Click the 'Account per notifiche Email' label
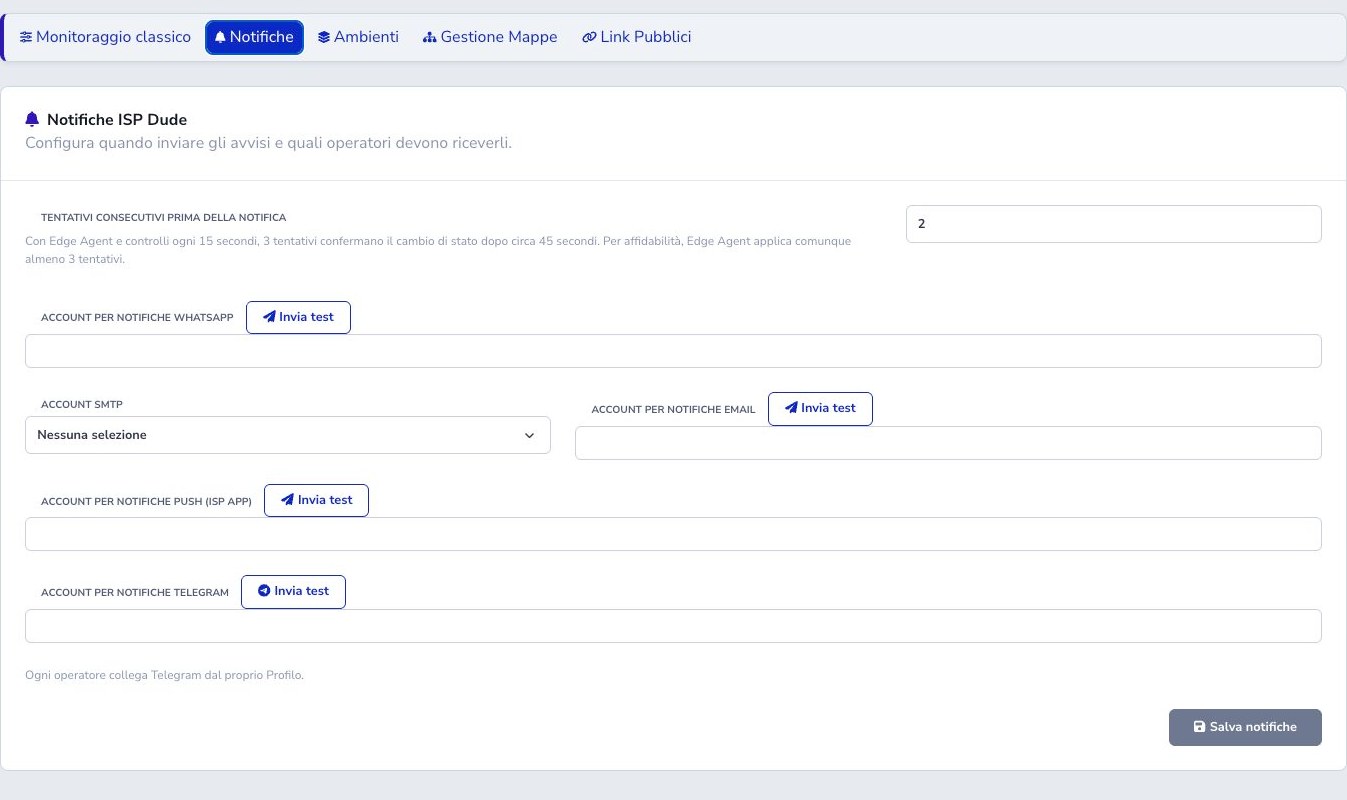This screenshot has width=1347, height=800. (674, 410)
